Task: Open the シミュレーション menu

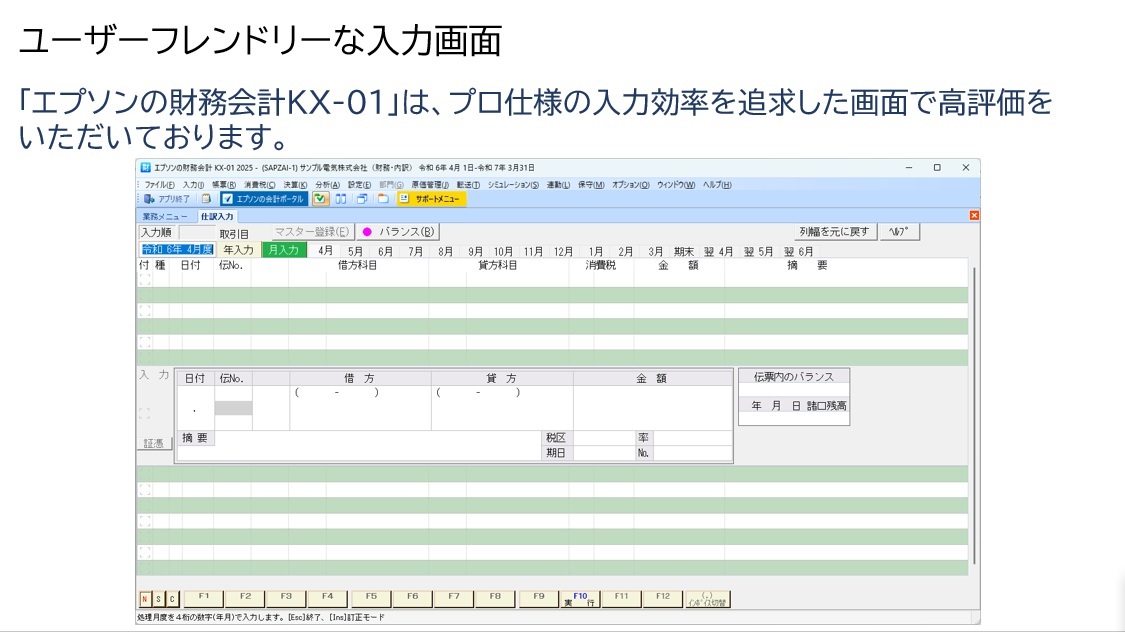Action: coord(513,185)
